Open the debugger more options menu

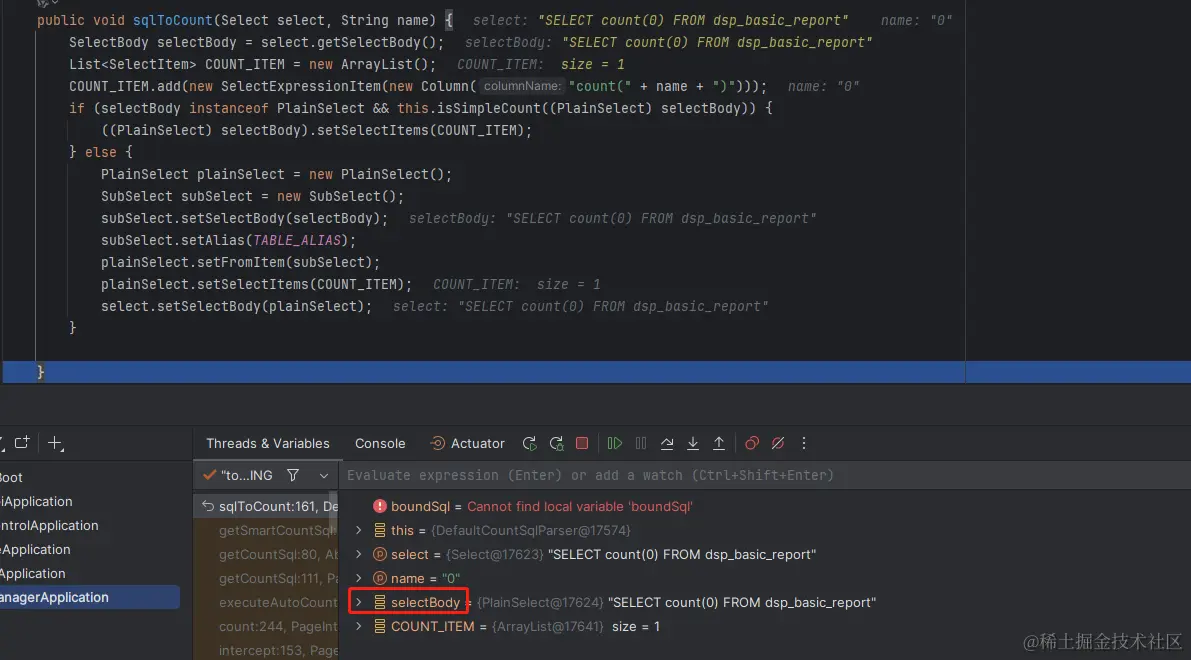pyautogui.click(x=804, y=444)
